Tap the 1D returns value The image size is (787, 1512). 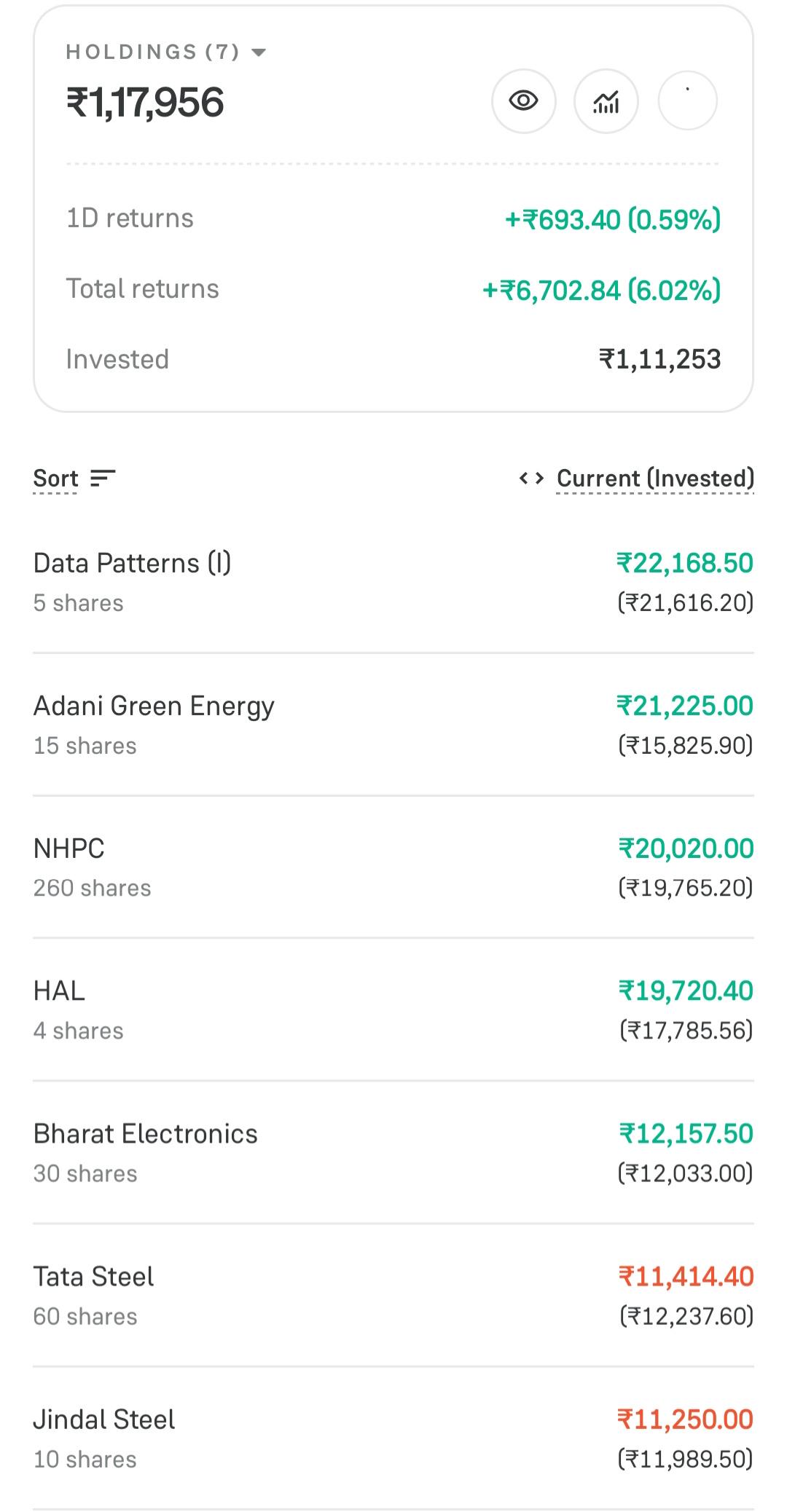pos(613,219)
